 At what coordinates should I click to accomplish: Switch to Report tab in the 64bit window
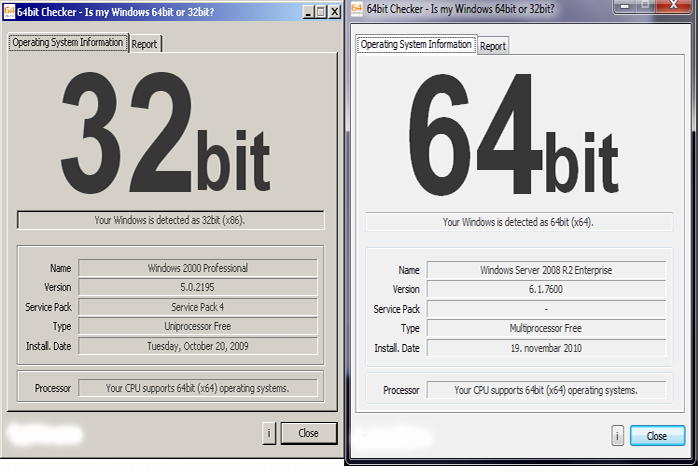pos(493,46)
